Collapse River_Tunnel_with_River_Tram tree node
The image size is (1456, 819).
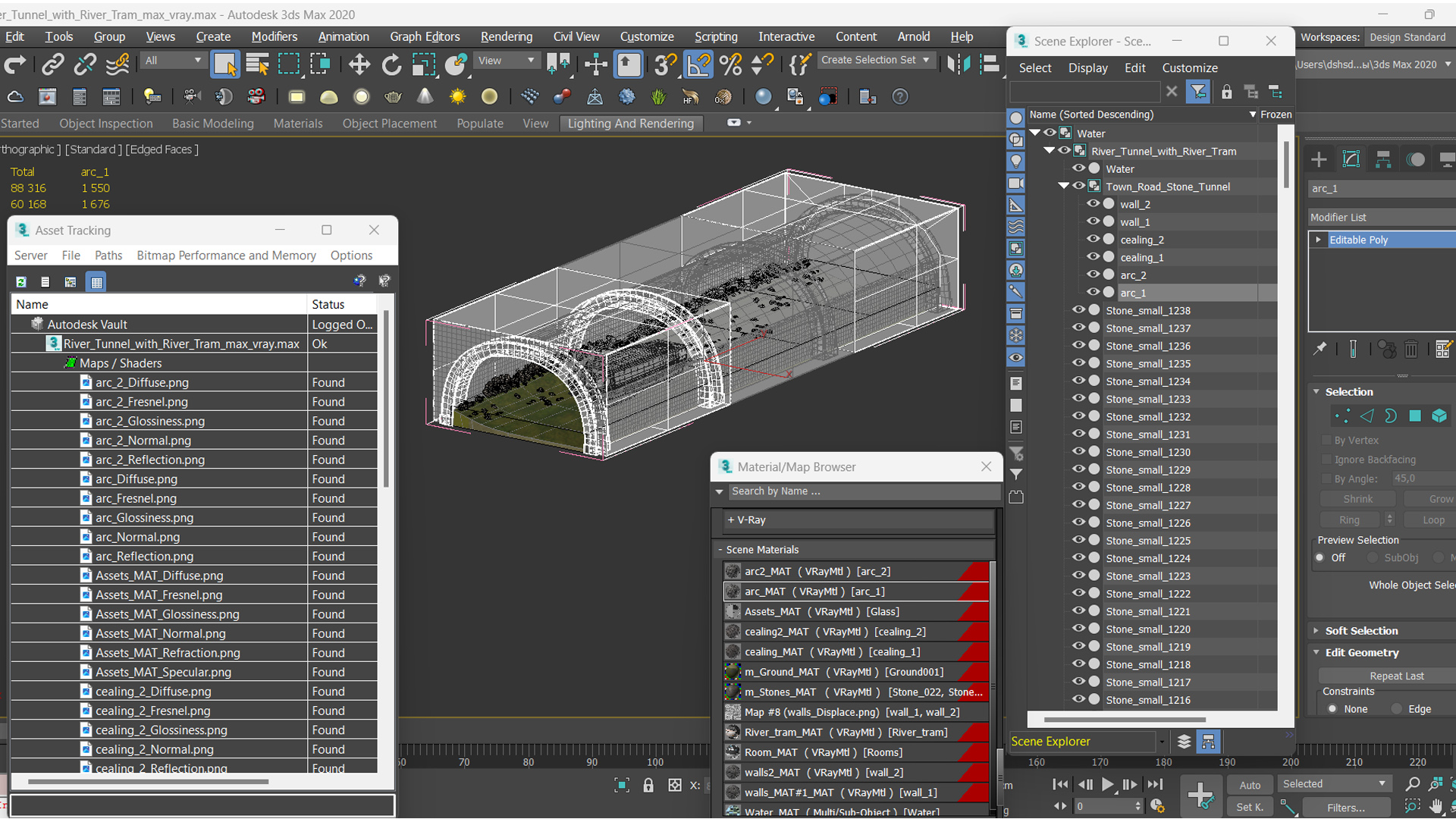coord(1049,150)
